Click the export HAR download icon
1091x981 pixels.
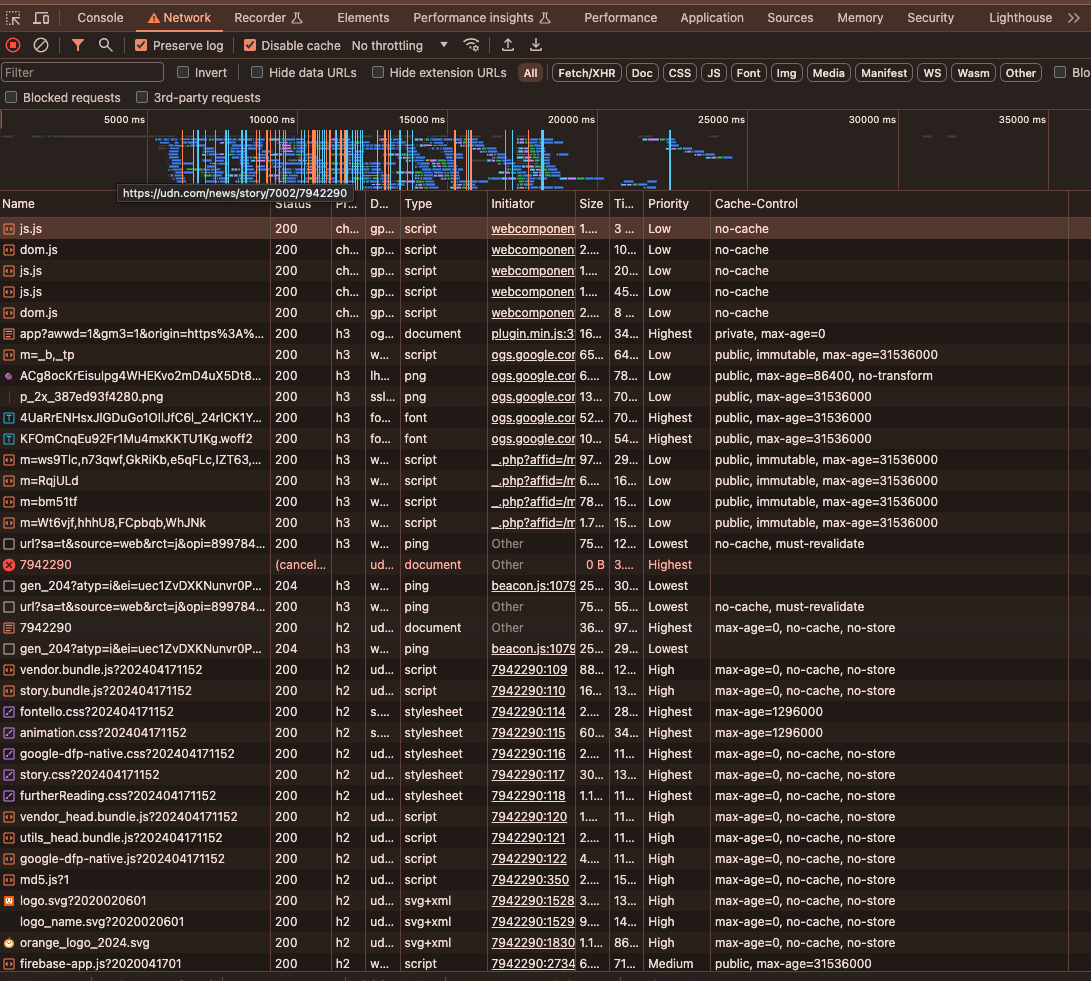click(x=536, y=45)
